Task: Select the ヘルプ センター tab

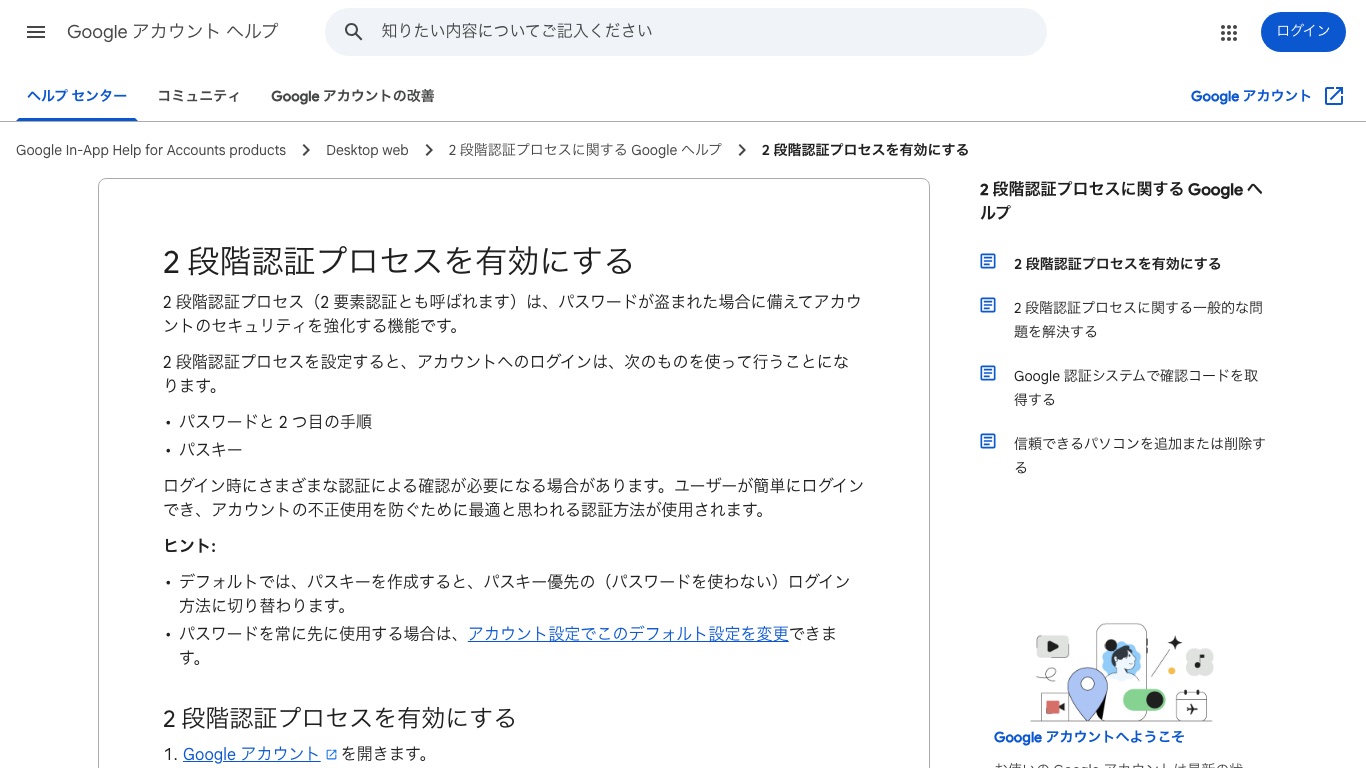Action: pyautogui.click(x=77, y=96)
